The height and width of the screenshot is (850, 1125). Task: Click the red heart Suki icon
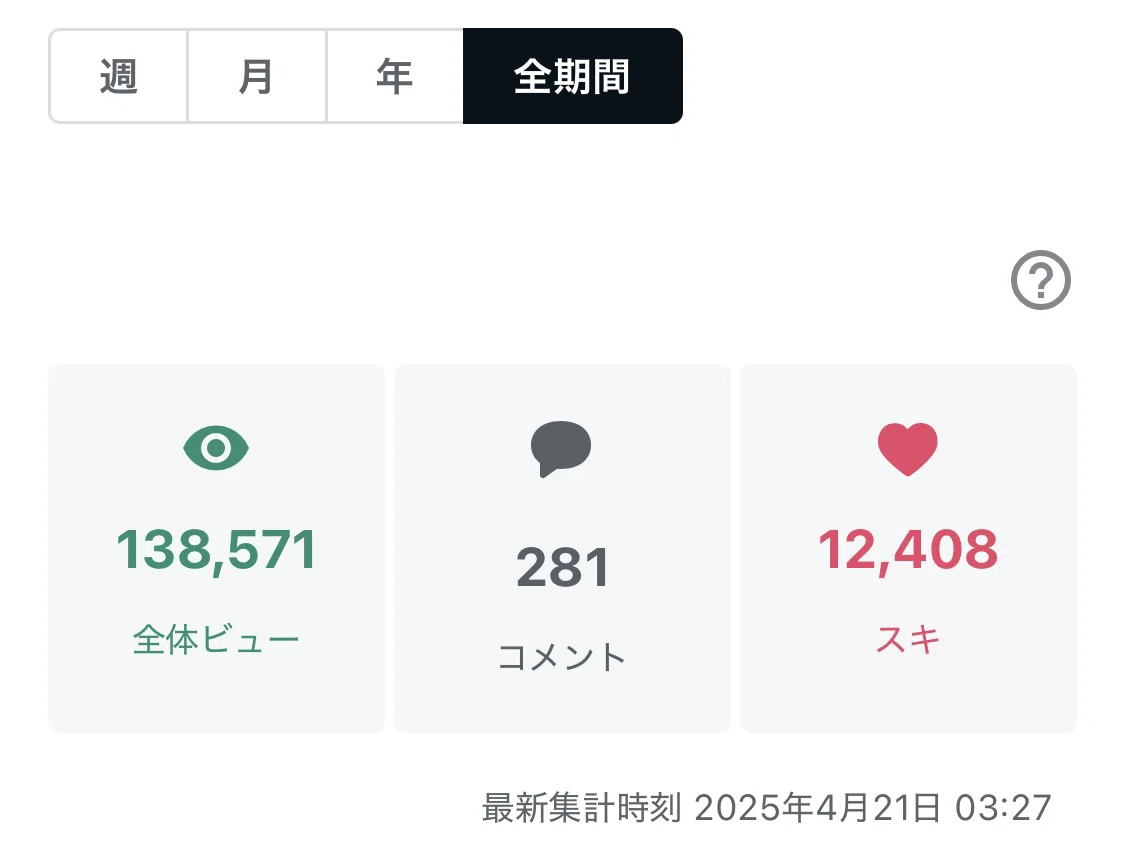click(908, 450)
